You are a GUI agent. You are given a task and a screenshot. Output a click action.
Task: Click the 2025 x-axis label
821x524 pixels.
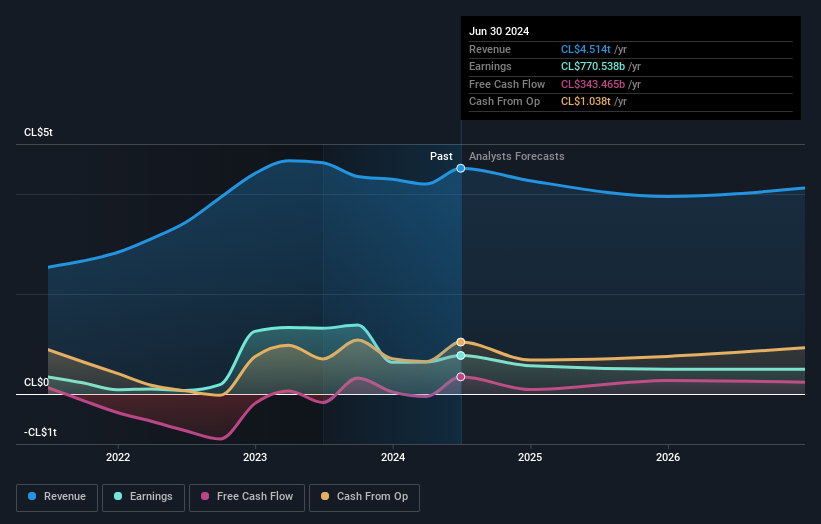click(x=530, y=457)
